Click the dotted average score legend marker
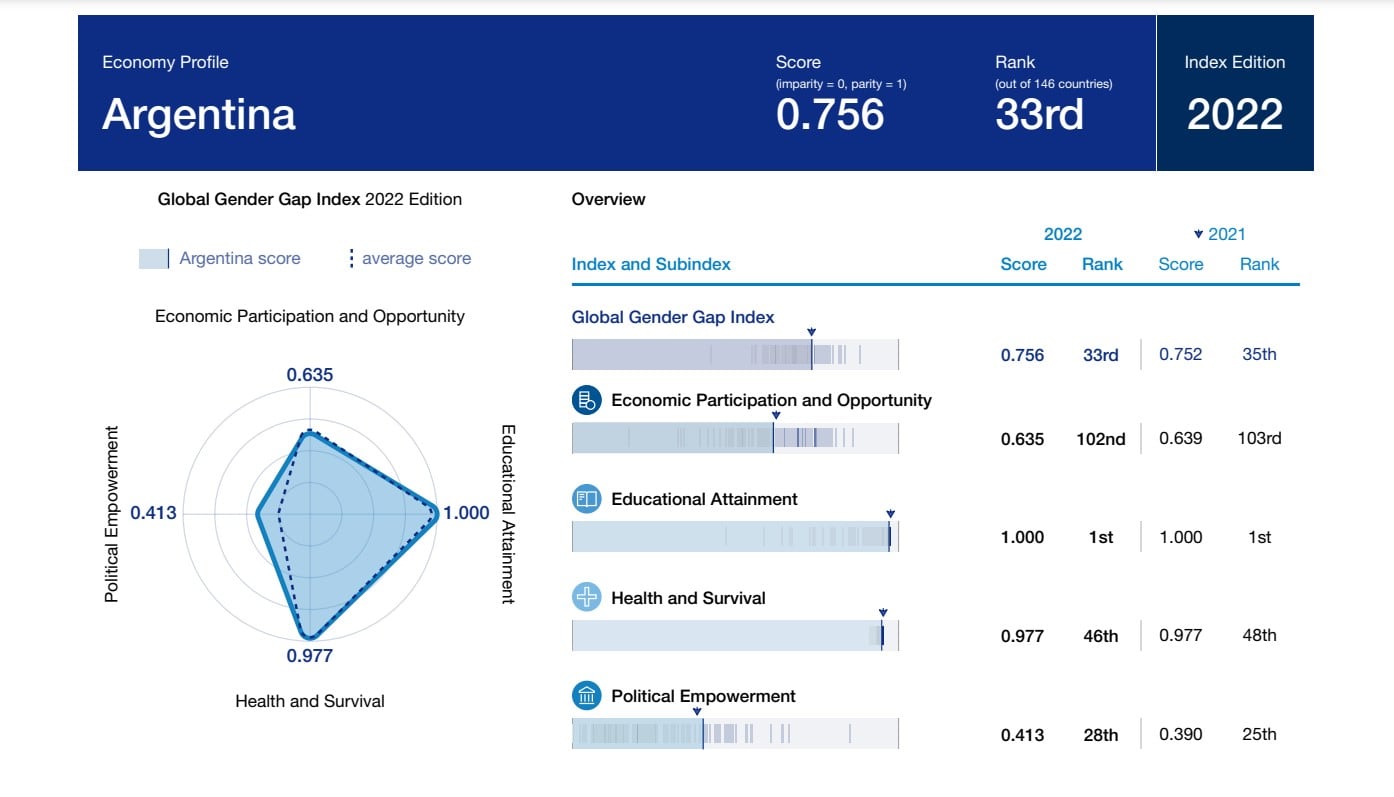The image size is (1394, 797). [x=351, y=258]
